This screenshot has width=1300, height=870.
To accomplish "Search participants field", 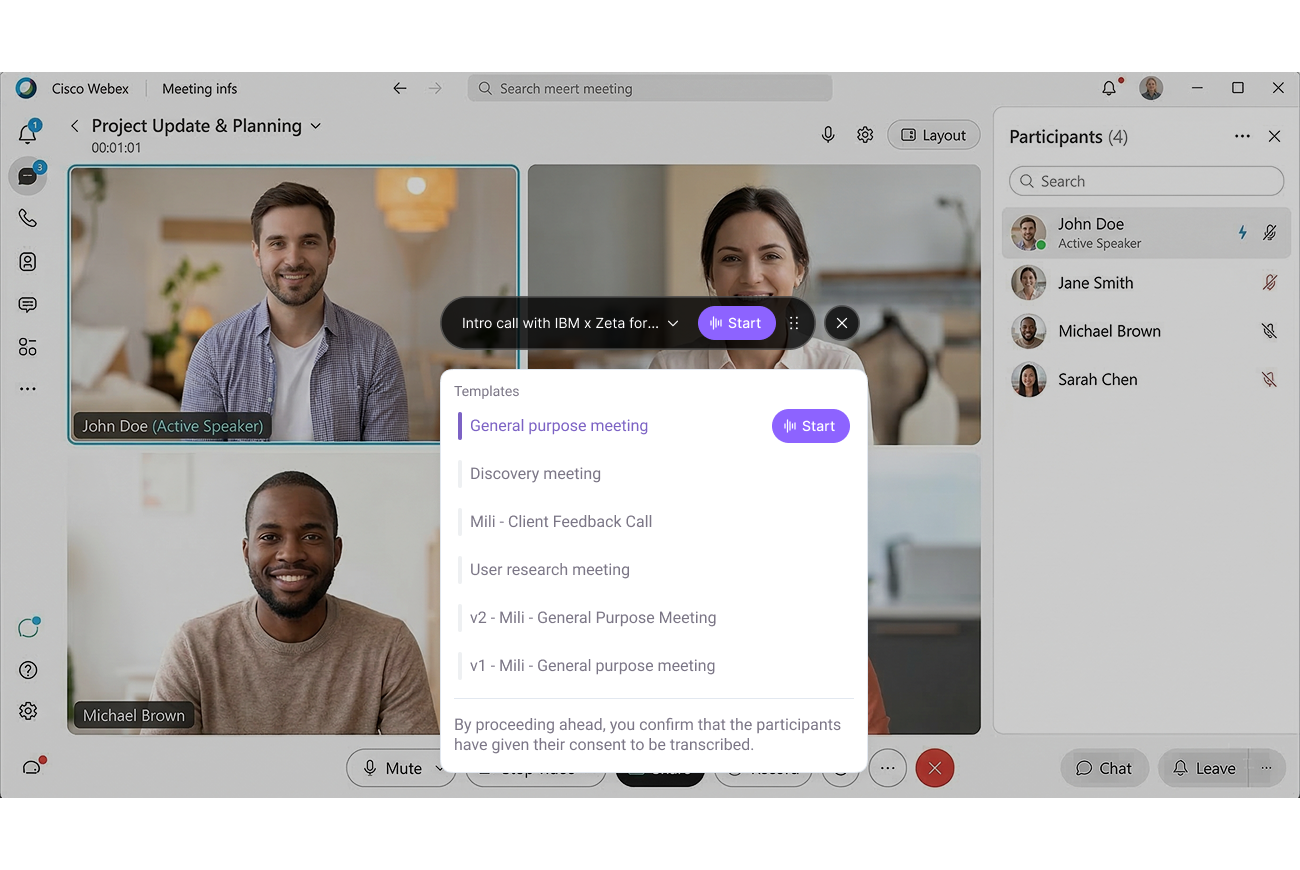I will tap(1146, 181).
